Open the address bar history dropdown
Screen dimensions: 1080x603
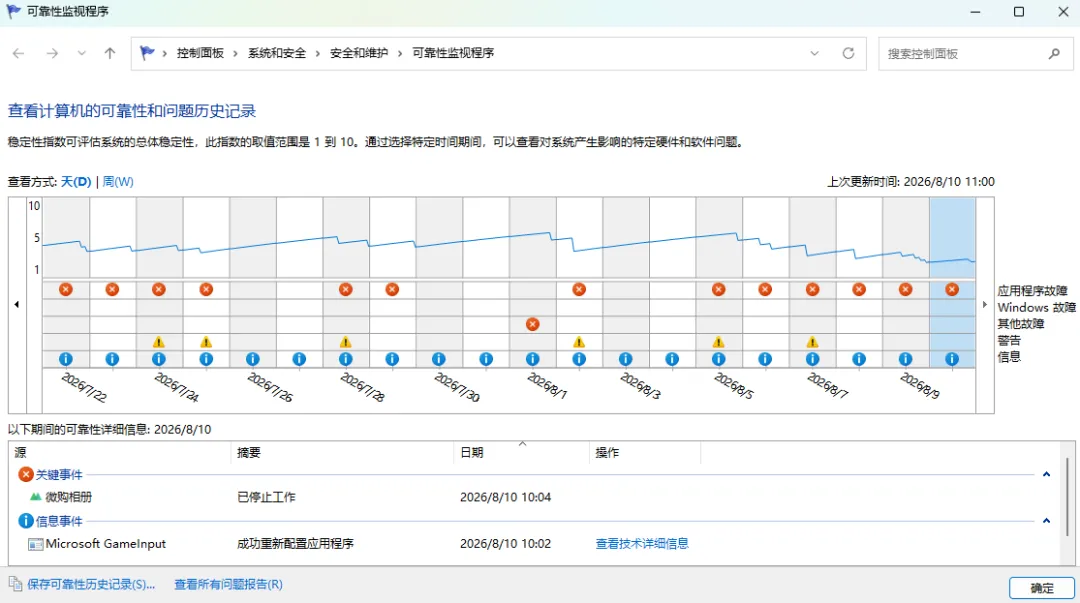pos(815,53)
